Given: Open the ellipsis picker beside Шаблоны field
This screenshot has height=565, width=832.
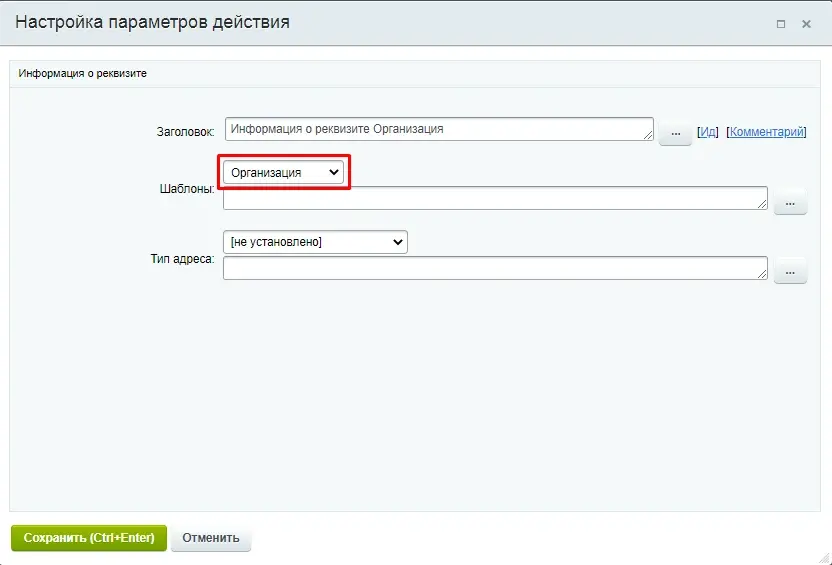Looking at the screenshot, I should point(789,202).
